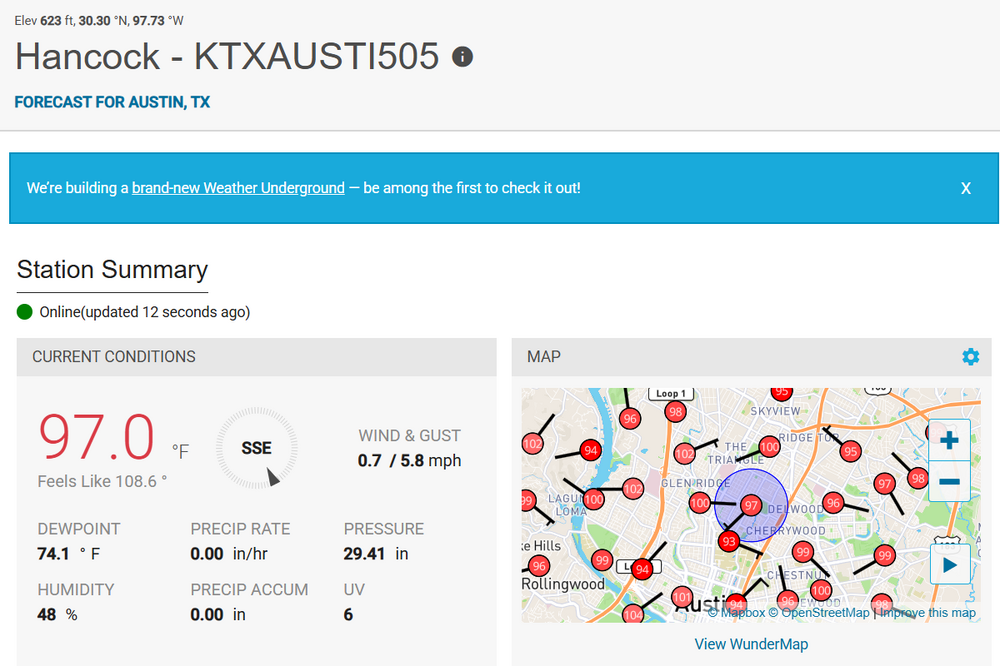The image size is (1000, 666).
Task: Dismiss the blue announcement banner with X
Action: click(x=965, y=188)
